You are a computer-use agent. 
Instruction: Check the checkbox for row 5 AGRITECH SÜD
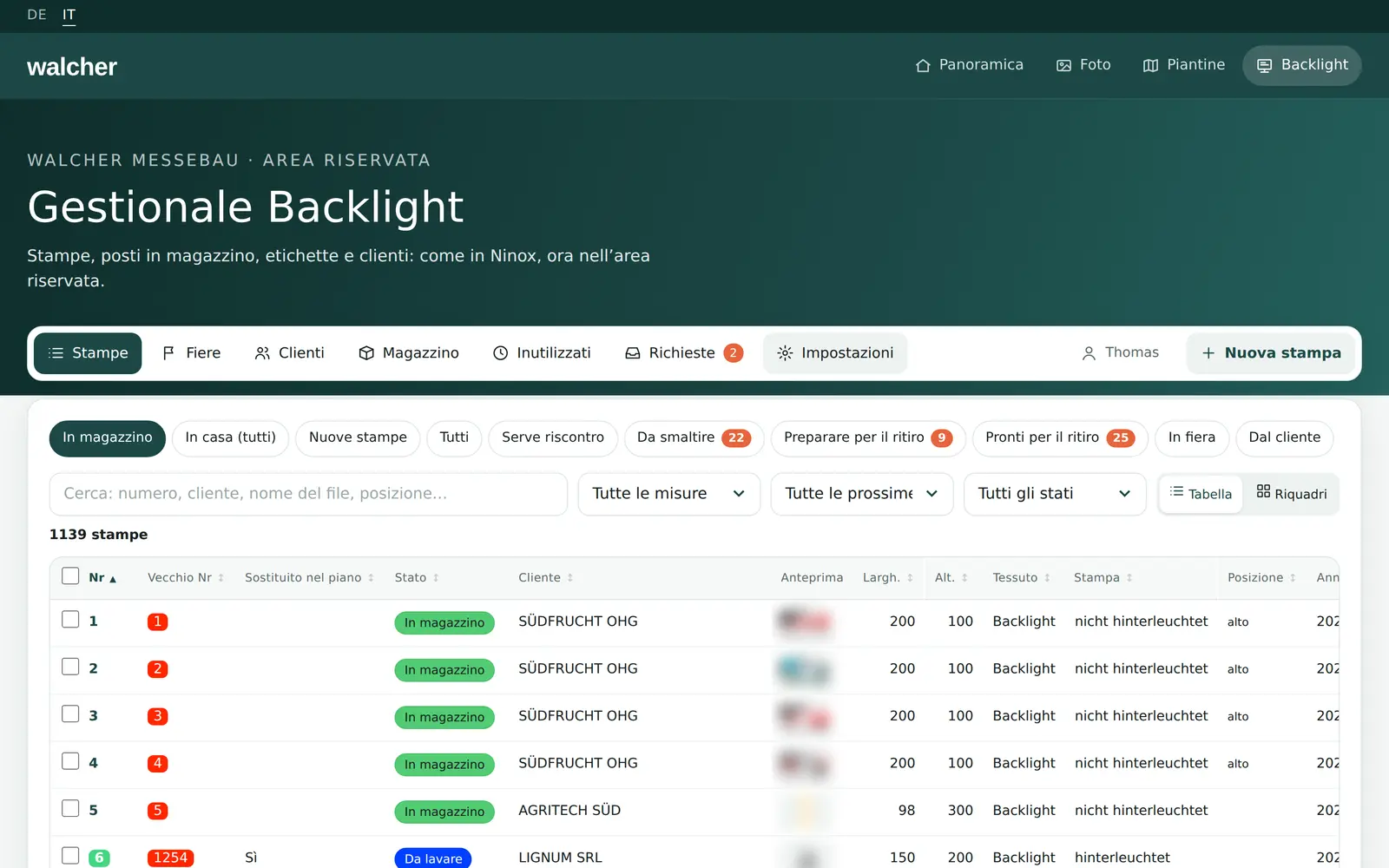70,809
